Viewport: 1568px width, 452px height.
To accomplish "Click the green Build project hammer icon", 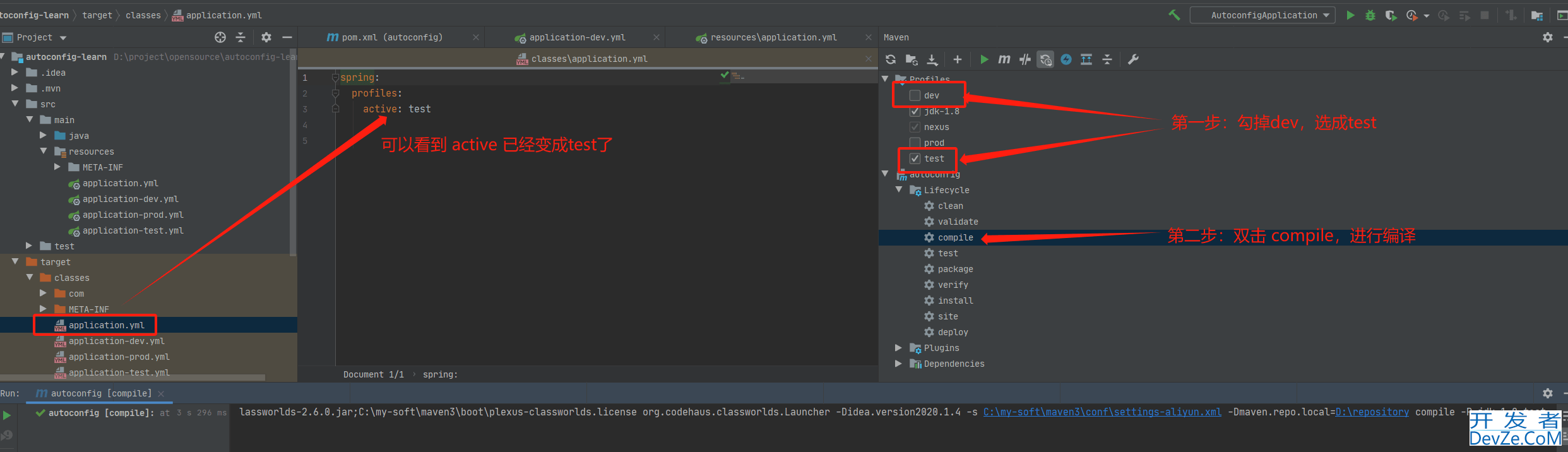I will (x=1174, y=15).
